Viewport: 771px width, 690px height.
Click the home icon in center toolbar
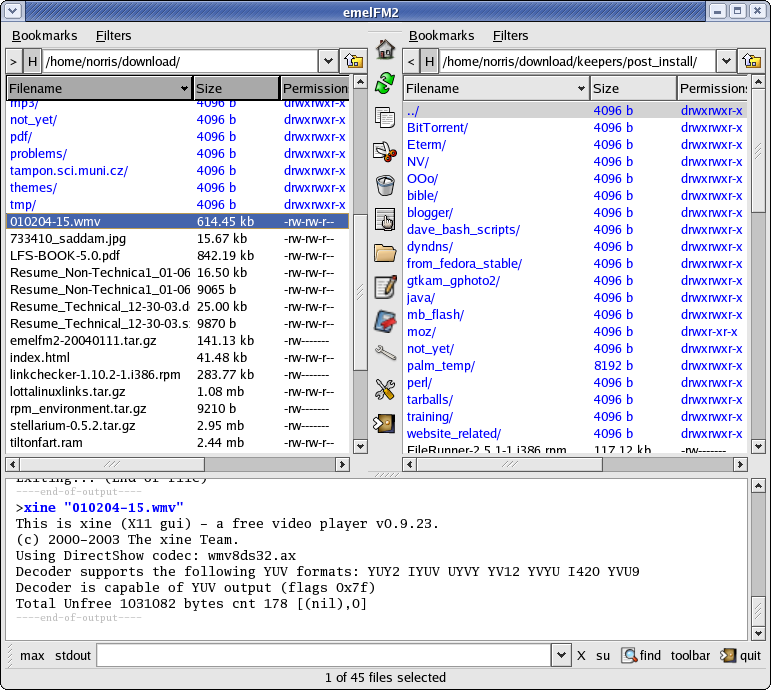pos(385,49)
